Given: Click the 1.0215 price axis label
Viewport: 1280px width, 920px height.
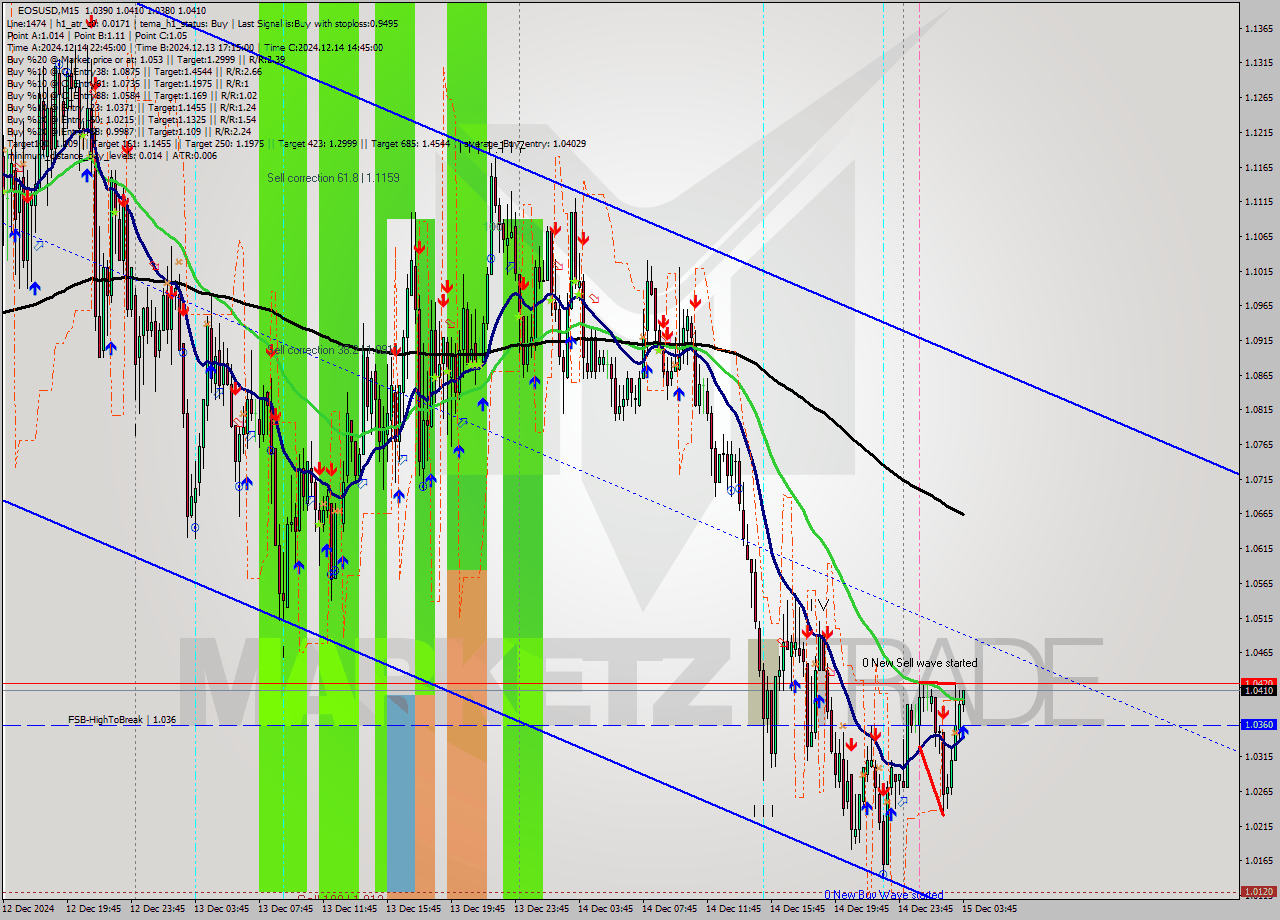Looking at the screenshot, I should (x=1258, y=825).
